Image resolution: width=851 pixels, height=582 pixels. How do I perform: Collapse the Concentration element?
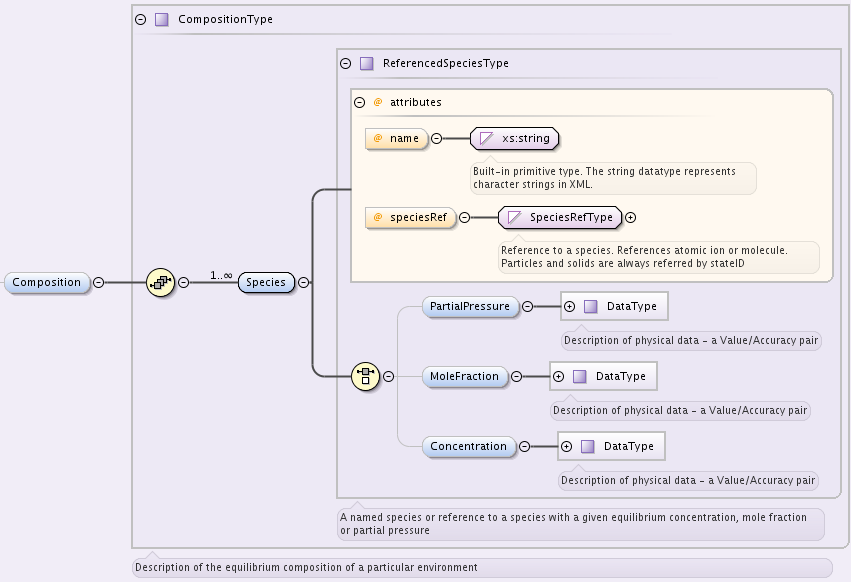(x=524, y=447)
